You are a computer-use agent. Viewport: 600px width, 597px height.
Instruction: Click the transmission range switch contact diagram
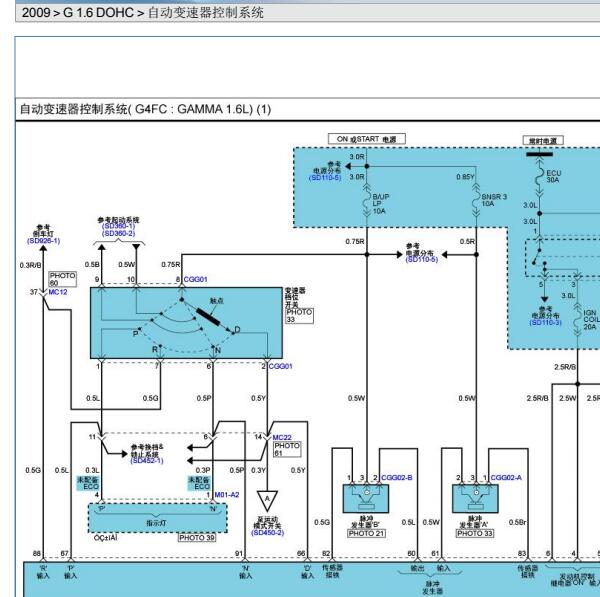click(186, 323)
